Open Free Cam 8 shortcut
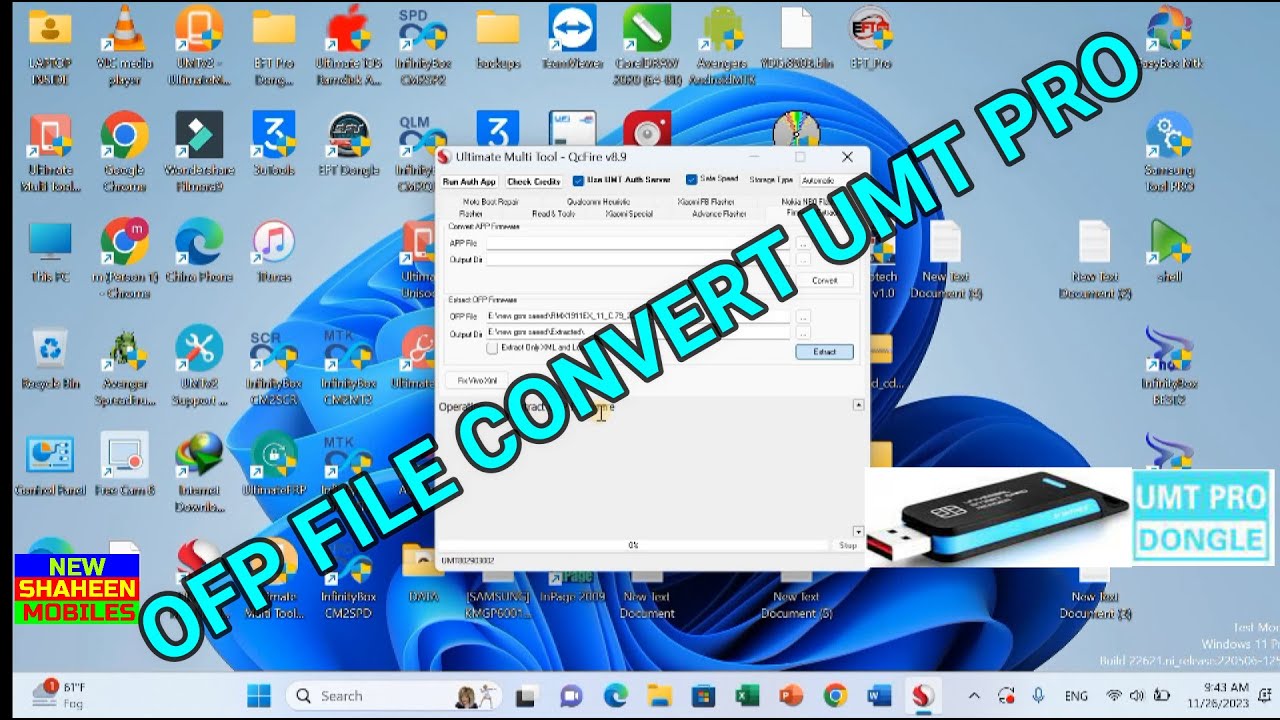Screen dimensions: 1280x720 [124, 465]
